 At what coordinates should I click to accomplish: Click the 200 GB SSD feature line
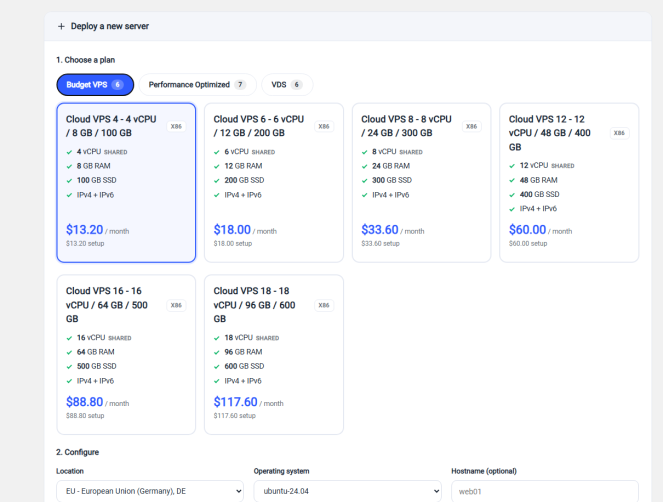point(239,180)
